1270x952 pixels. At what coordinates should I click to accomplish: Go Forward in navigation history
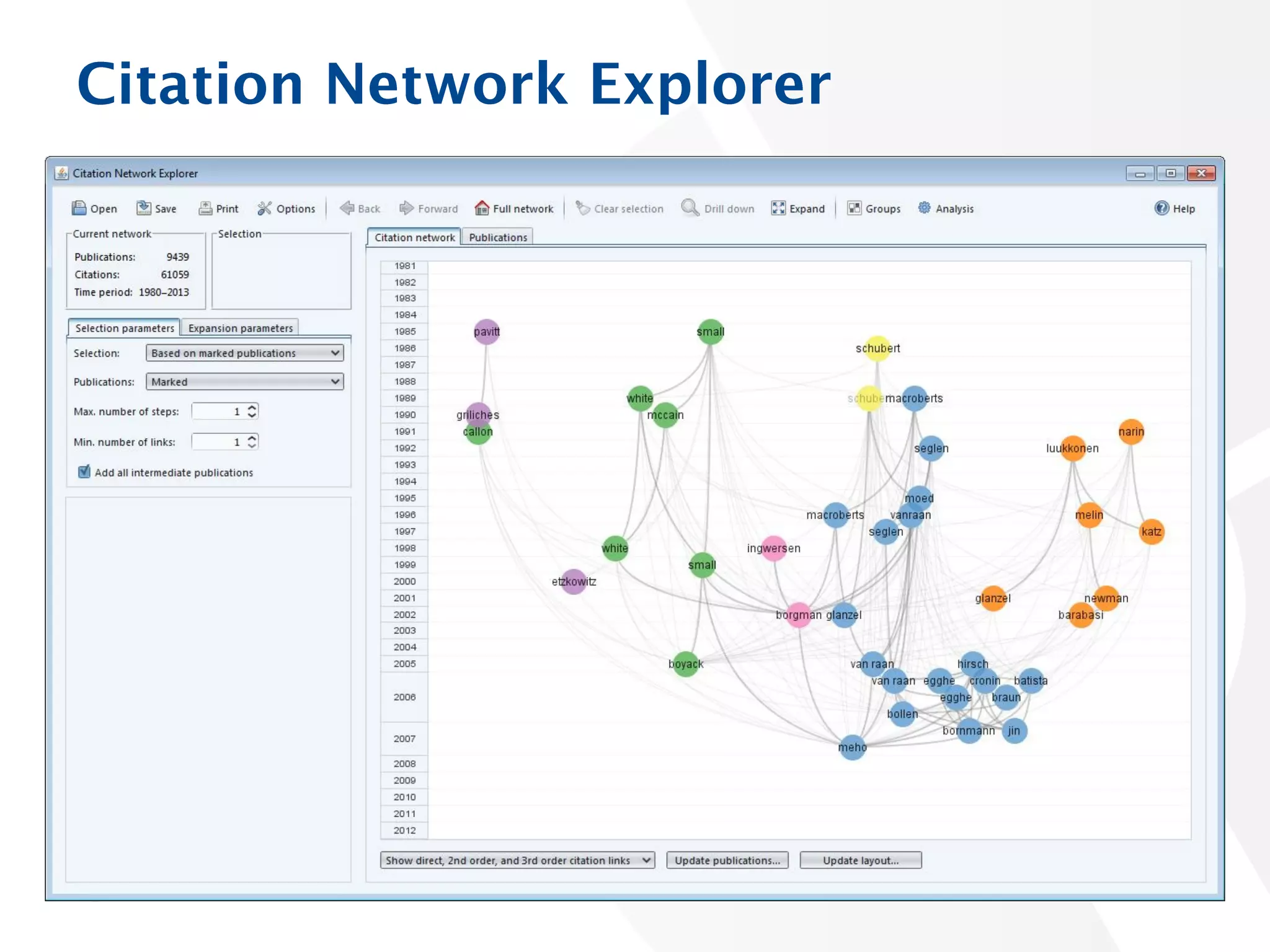(429, 208)
